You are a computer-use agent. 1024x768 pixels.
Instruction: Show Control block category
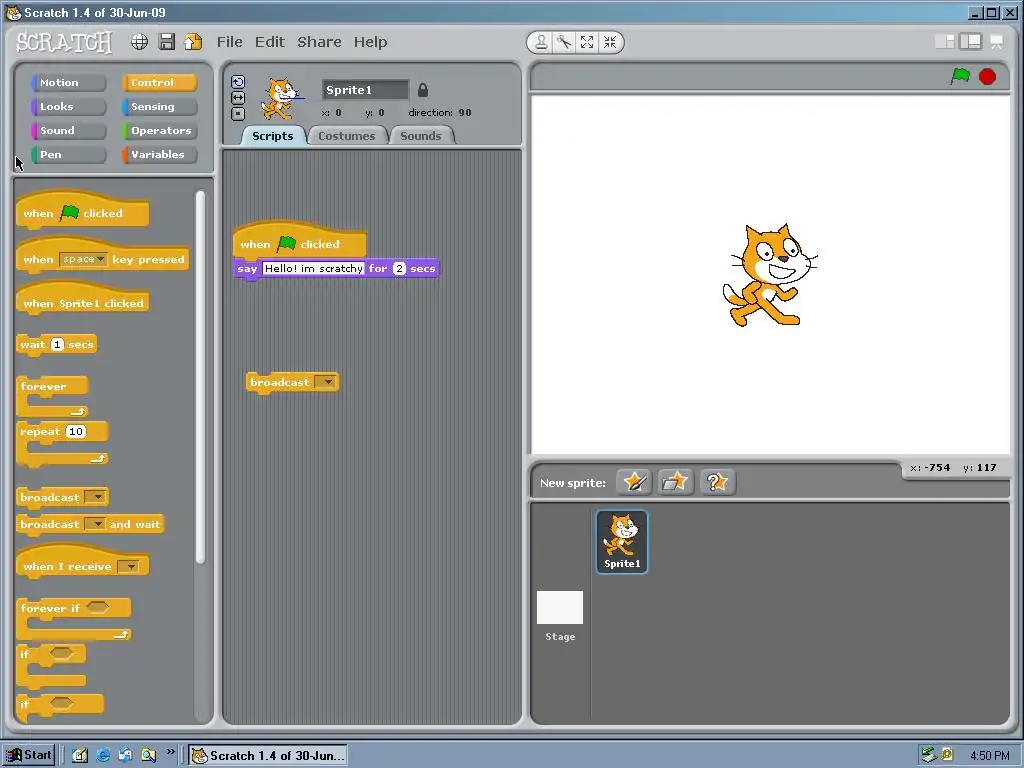[x=159, y=82]
